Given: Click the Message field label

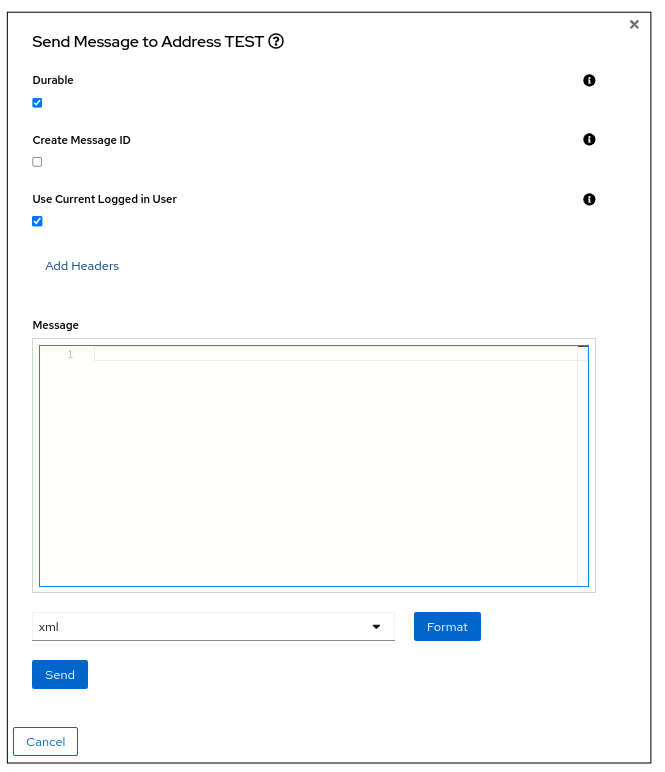Looking at the screenshot, I should (55, 325).
